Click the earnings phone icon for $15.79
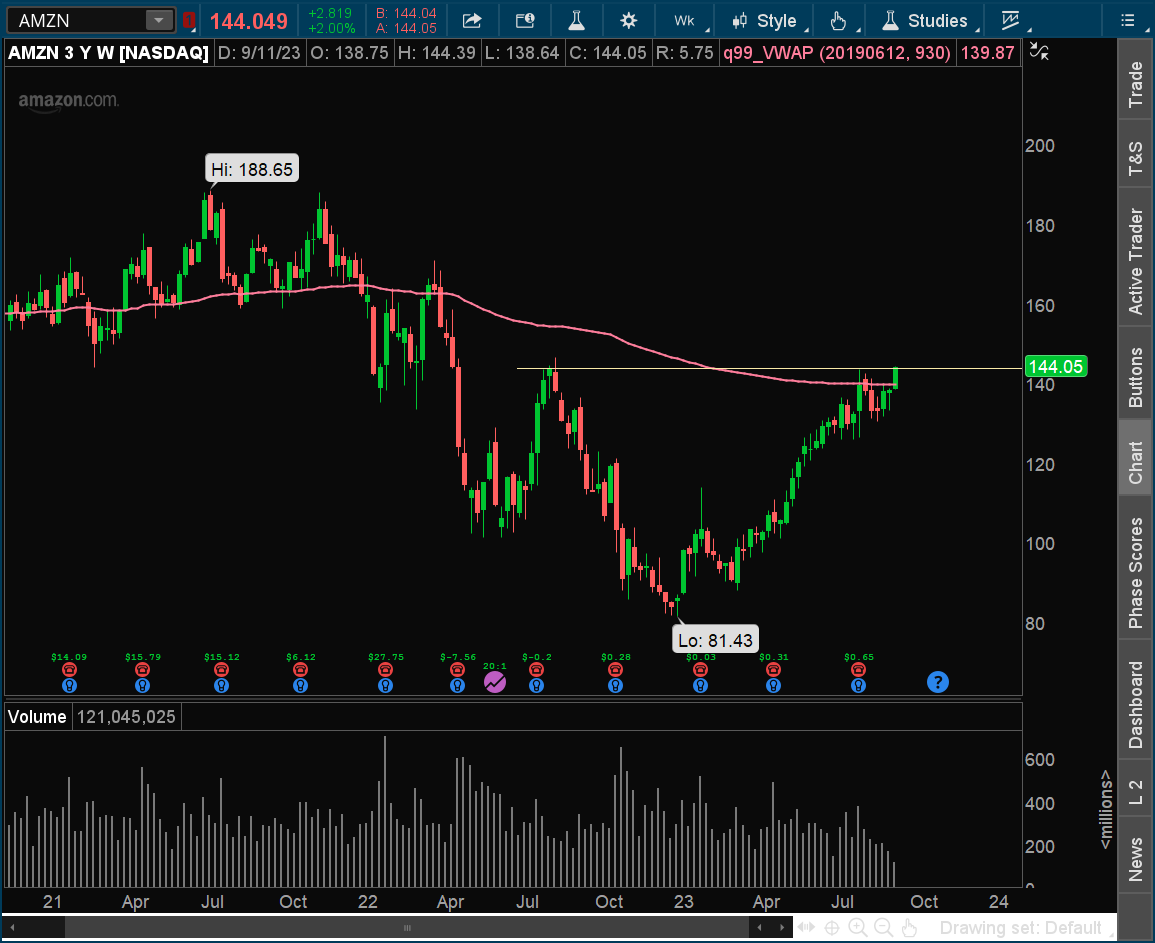 [x=142, y=670]
